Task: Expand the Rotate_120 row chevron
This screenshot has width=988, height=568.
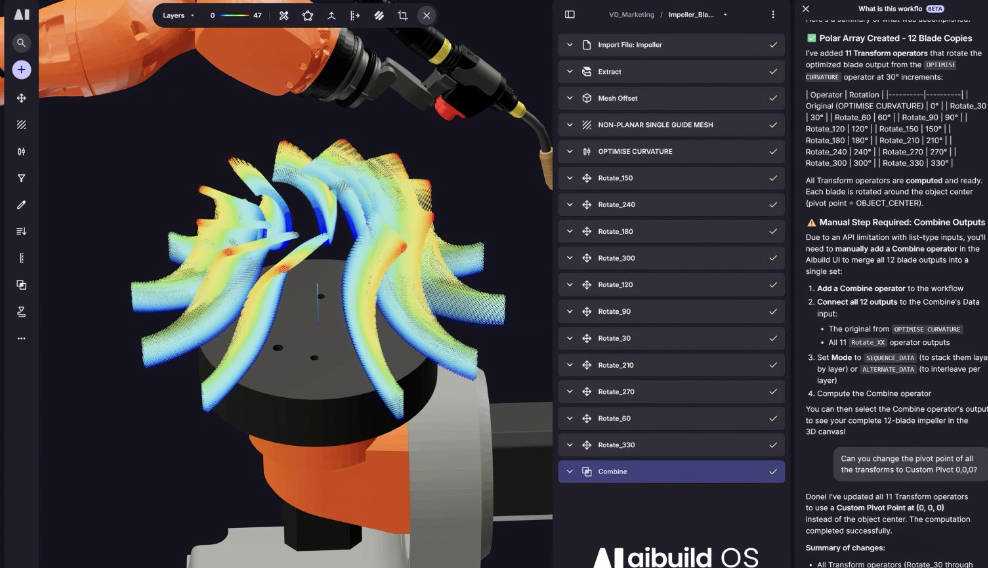Action: tap(570, 285)
